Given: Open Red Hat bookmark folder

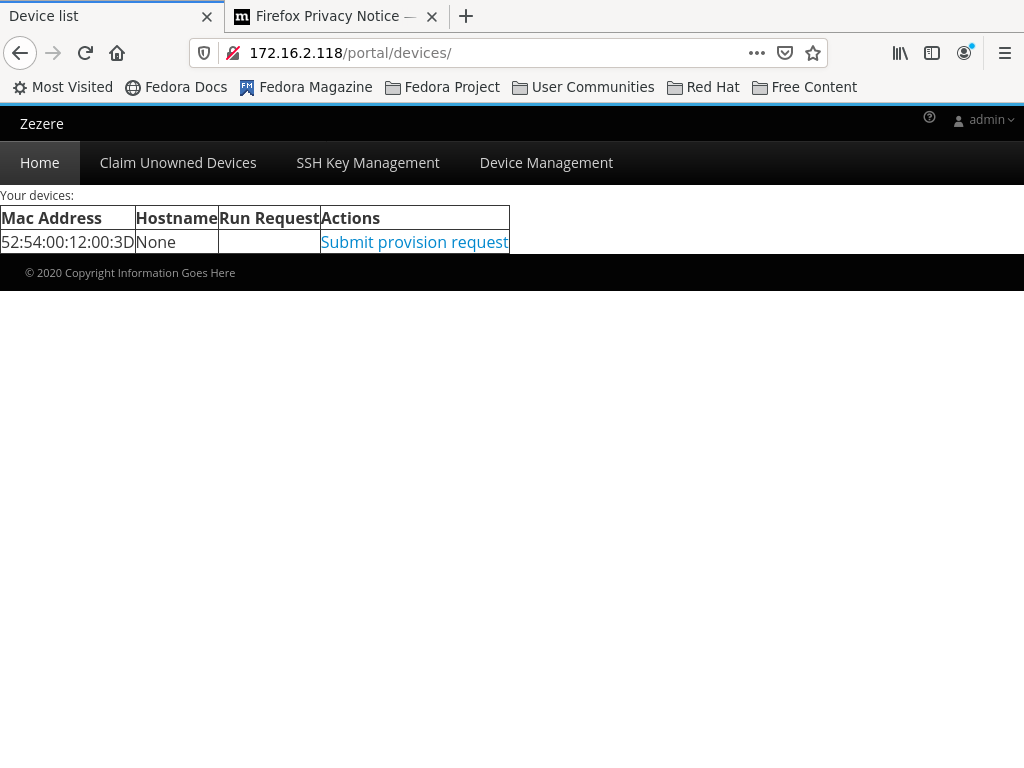Looking at the screenshot, I should [703, 88].
